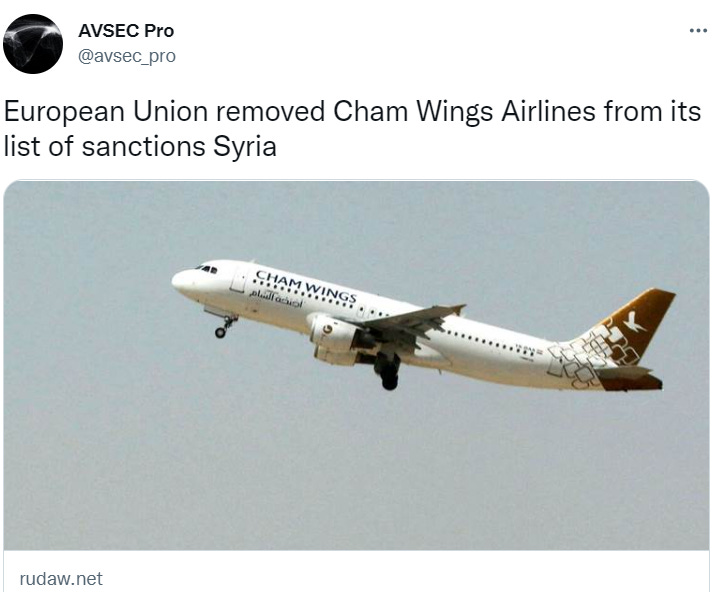Open the three-dot more options menu
Image resolution: width=722 pixels, height=592 pixels.
tap(698, 31)
